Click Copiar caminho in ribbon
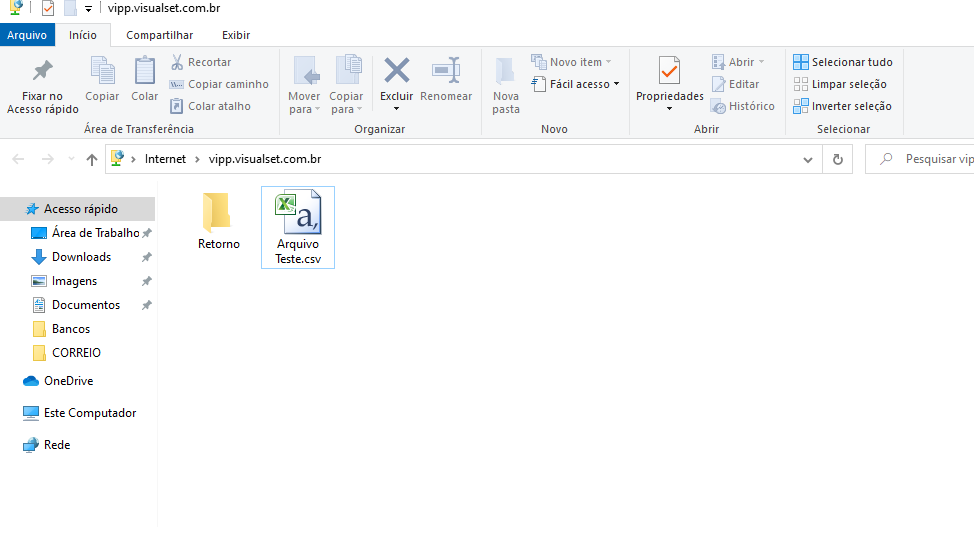Image resolution: width=974 pixels, height=556 pixels. click(x=219, y=84)
